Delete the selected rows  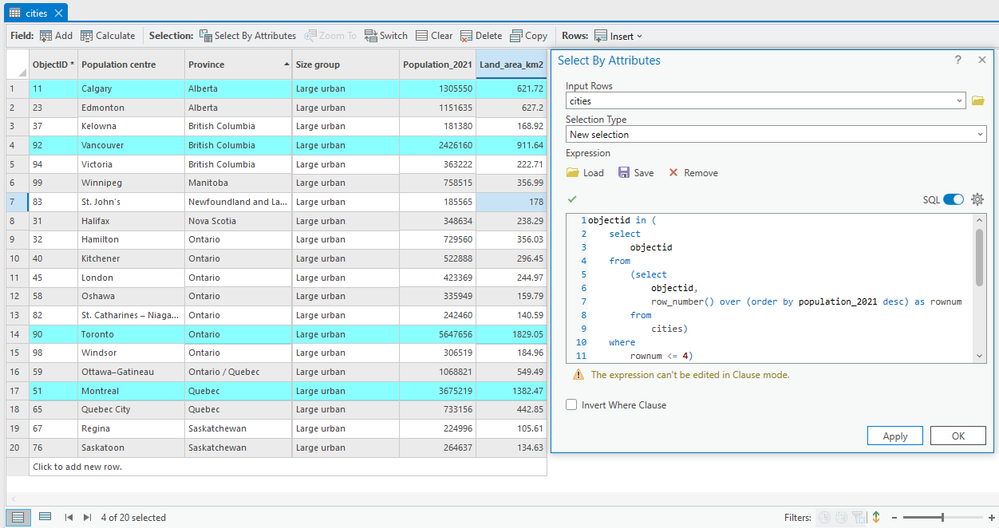481,36
